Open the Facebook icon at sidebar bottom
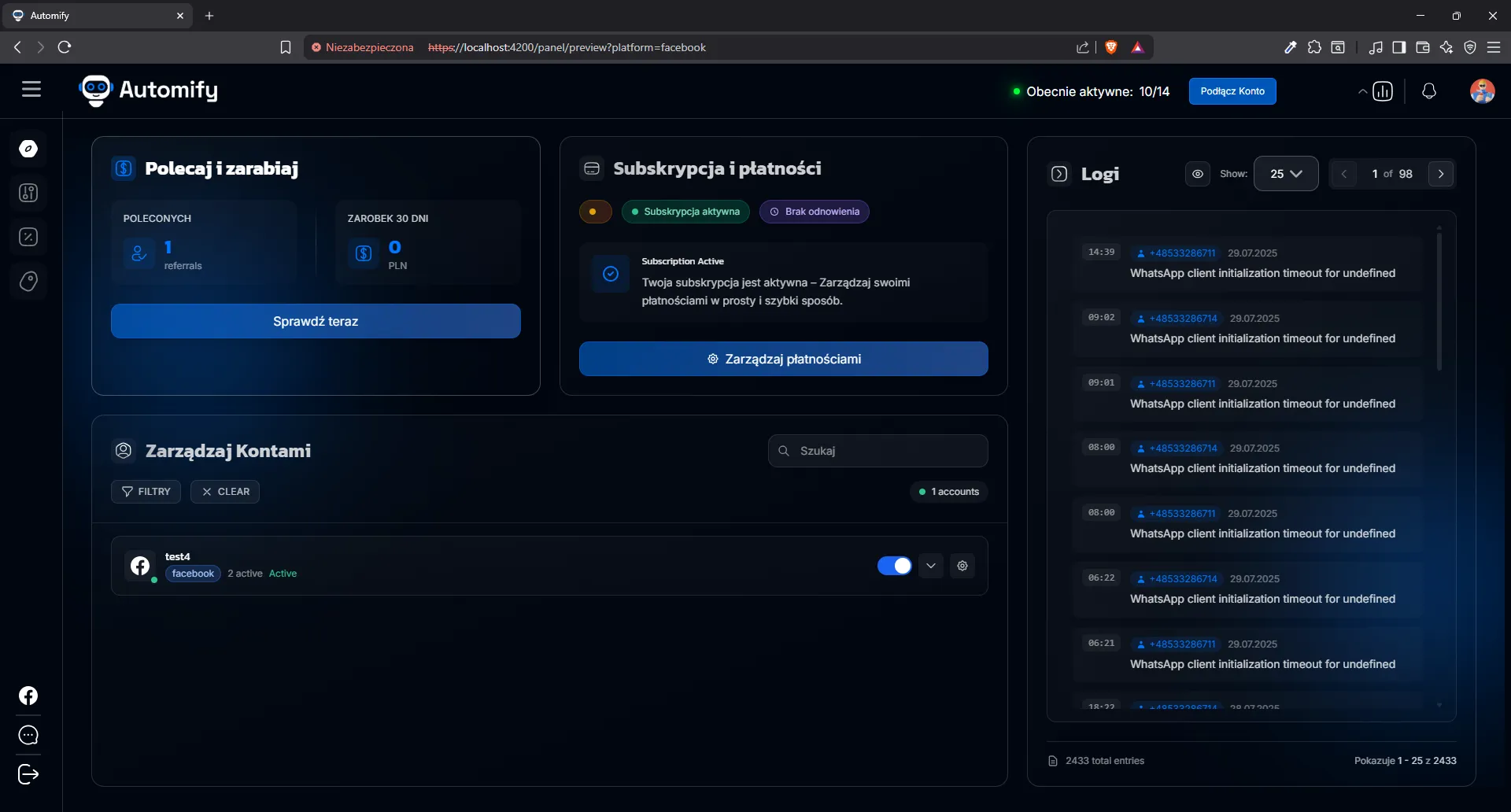Viewport: 1511px width, 812px height. (x=28, y=696)
